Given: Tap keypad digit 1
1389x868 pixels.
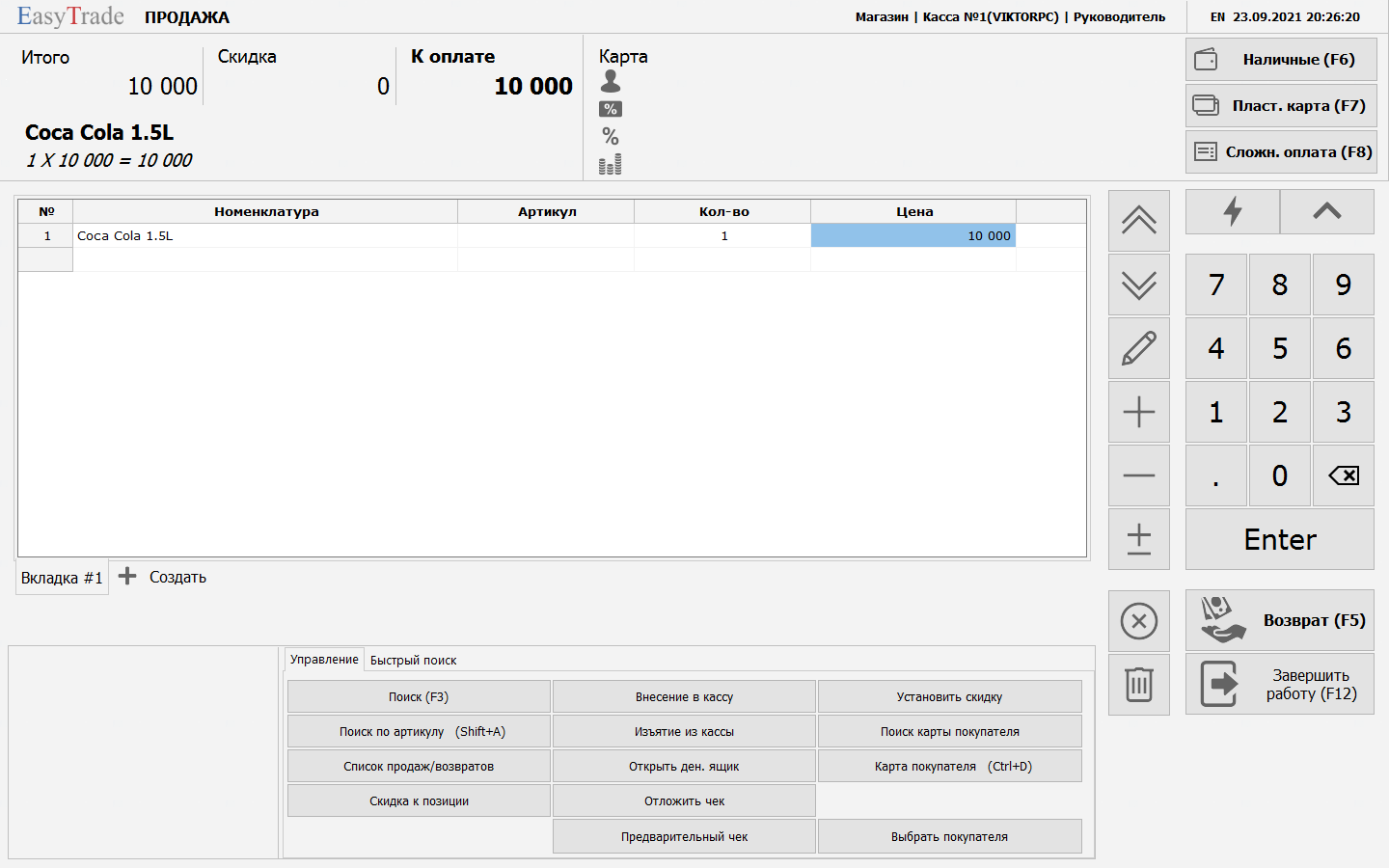Looking at the screenshot, I should [x=1216, y=412].
